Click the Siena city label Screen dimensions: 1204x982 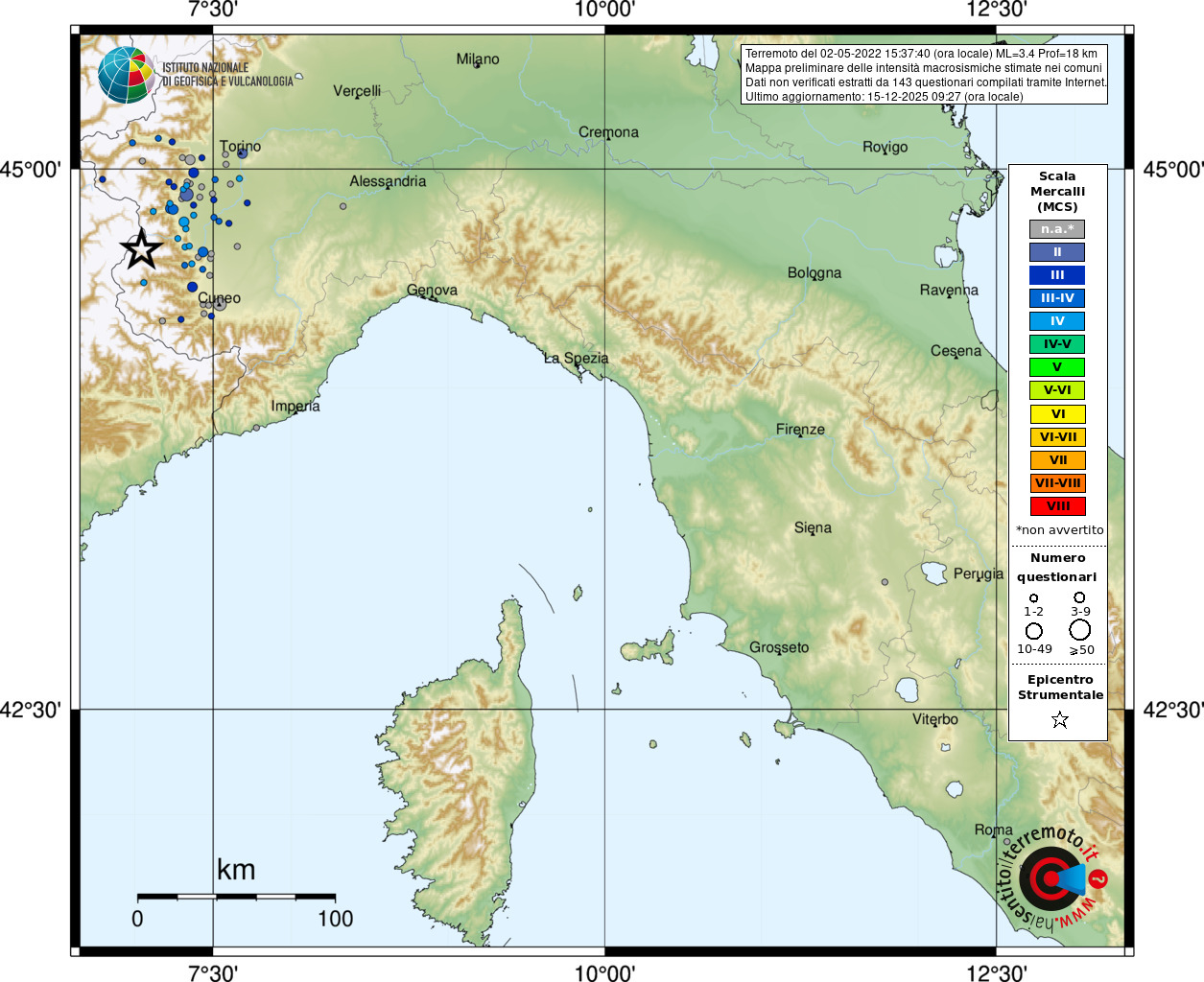coord(813,528)
